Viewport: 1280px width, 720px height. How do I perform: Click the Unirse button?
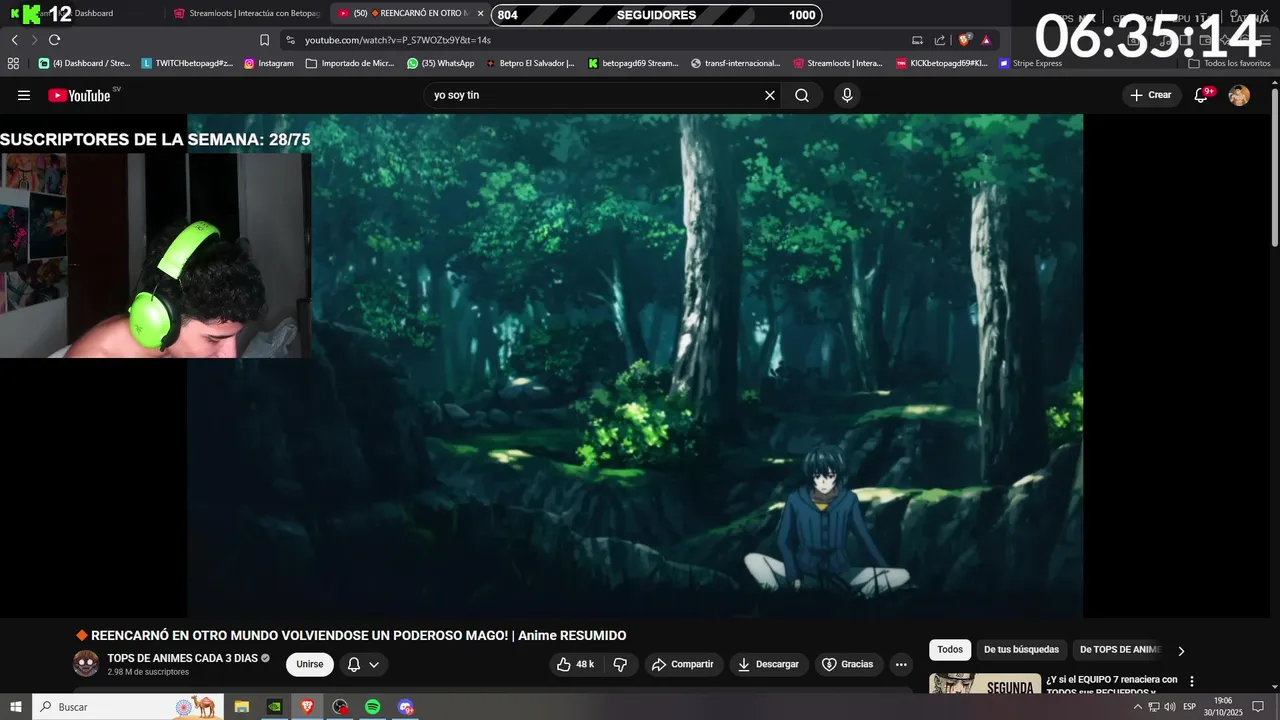pos(310,664)
